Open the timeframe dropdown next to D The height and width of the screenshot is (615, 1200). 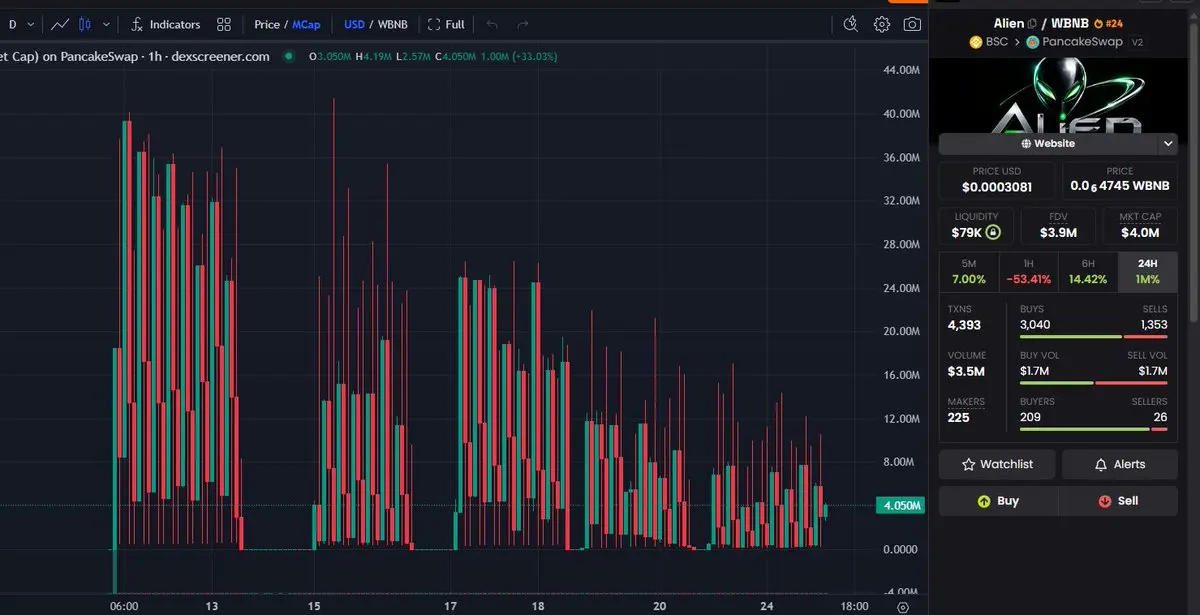31,24
